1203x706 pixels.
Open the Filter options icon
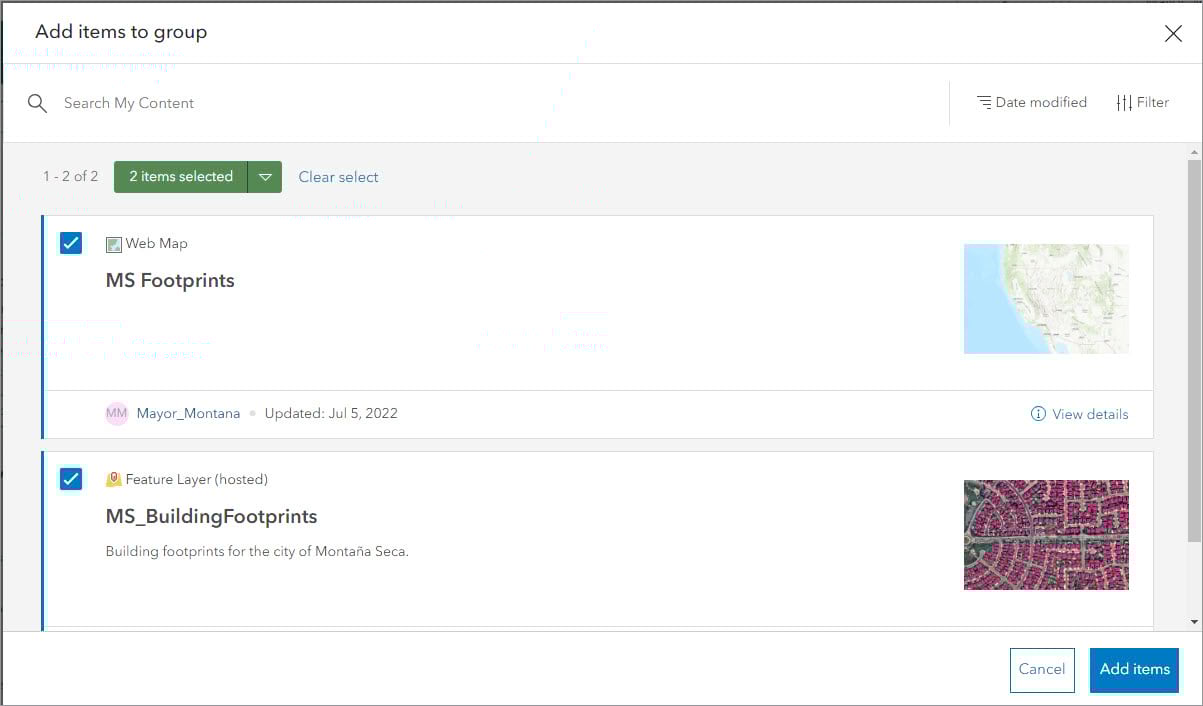click(x=1124, y=102)
